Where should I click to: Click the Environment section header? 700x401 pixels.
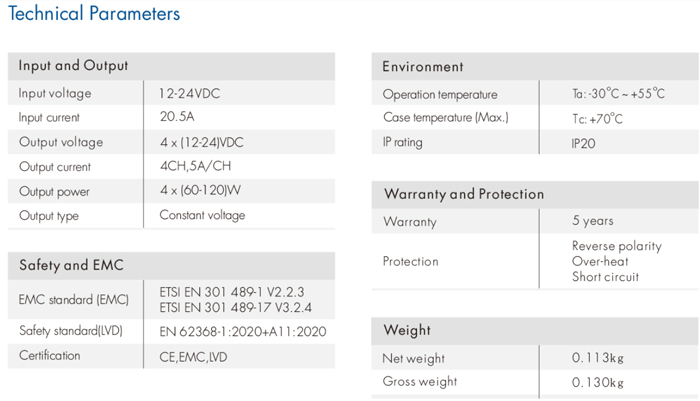click(423, 67)
